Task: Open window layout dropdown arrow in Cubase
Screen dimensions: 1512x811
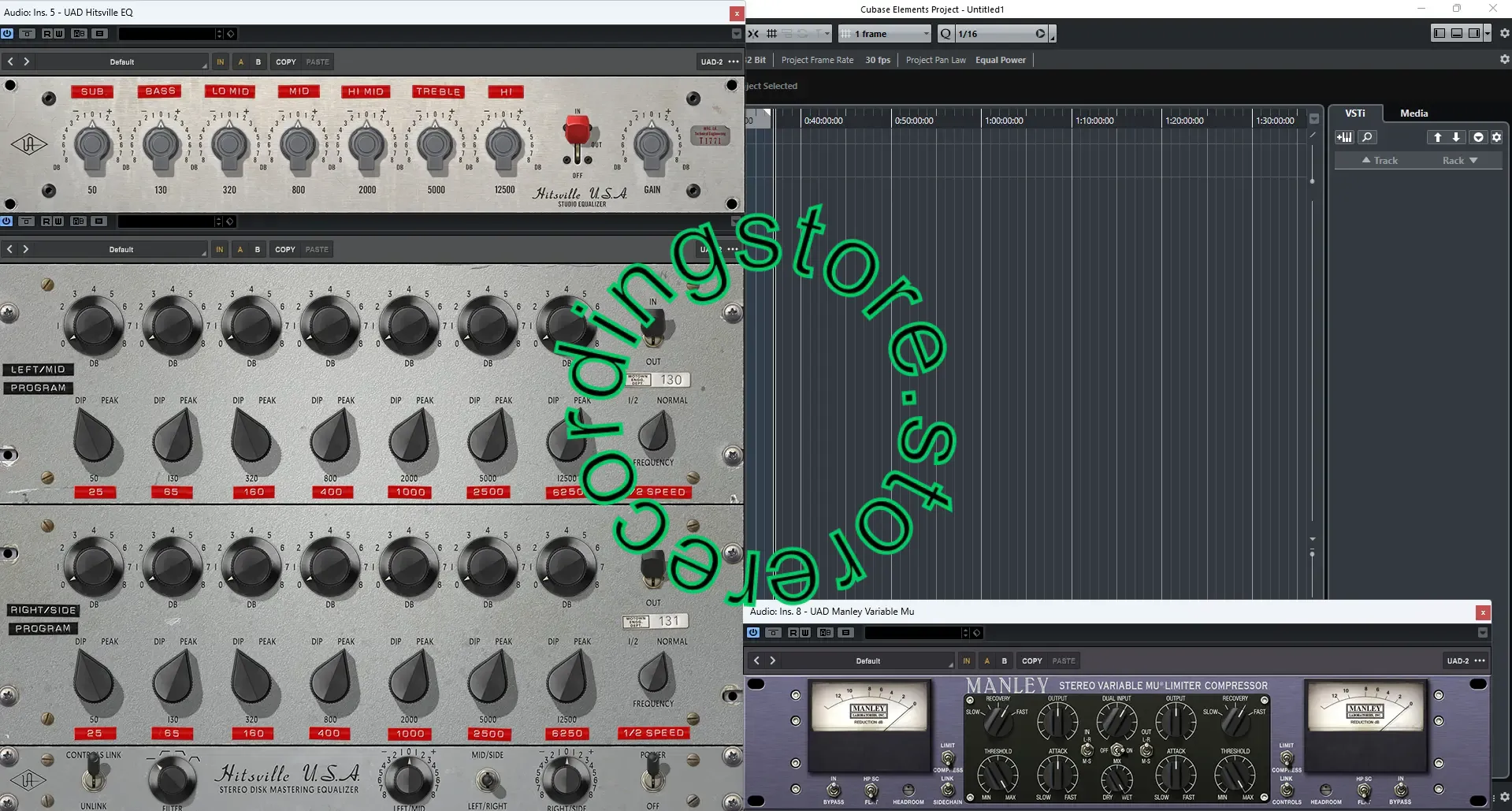Action: 1487,33
